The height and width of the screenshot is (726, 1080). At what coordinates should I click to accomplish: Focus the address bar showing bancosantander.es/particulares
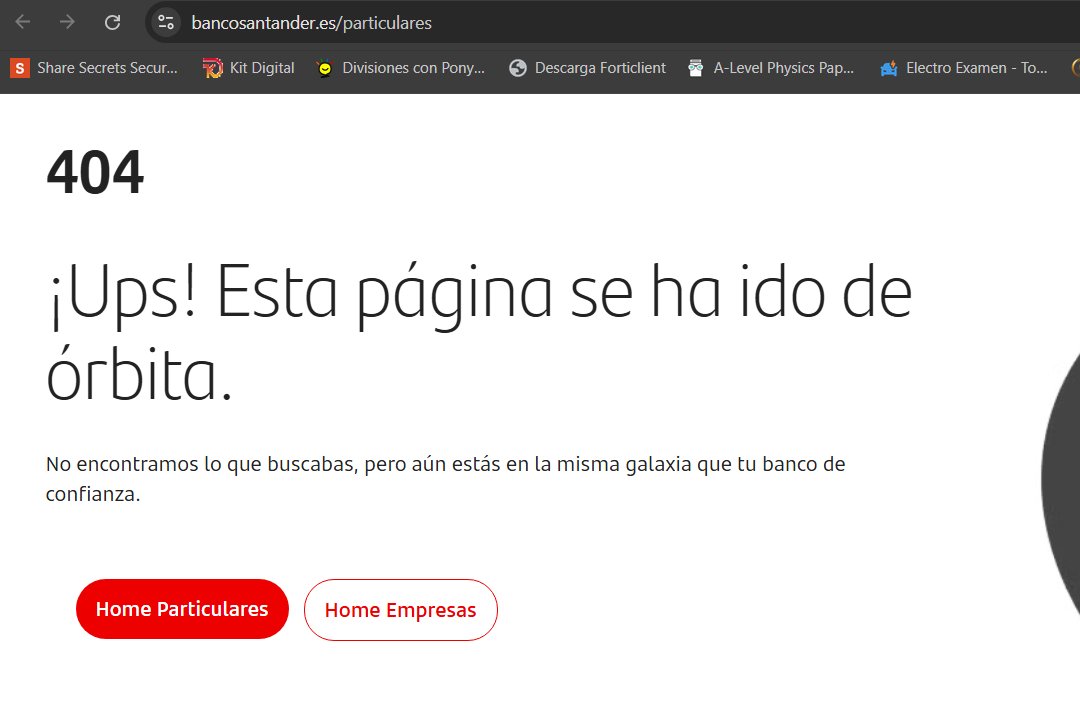click(x=613, y=22)
